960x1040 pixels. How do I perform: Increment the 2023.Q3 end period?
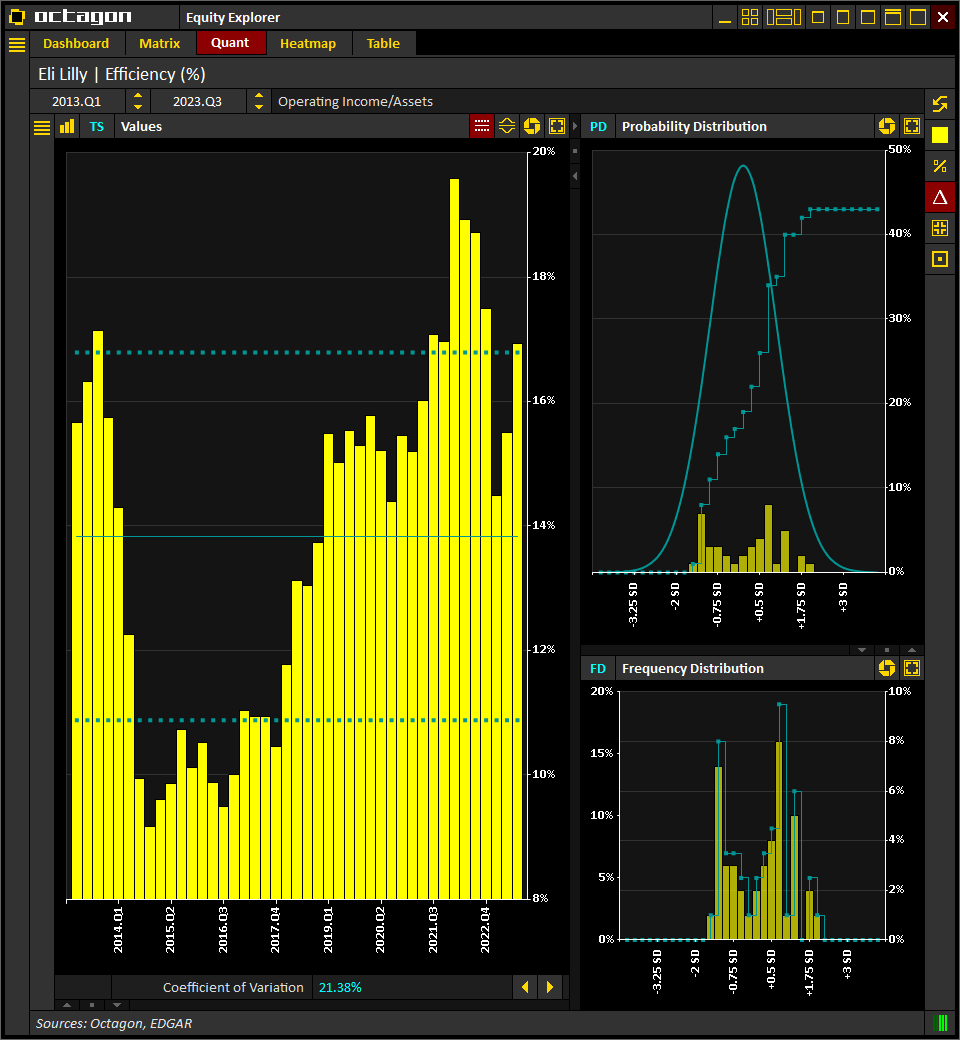(259, 96)
